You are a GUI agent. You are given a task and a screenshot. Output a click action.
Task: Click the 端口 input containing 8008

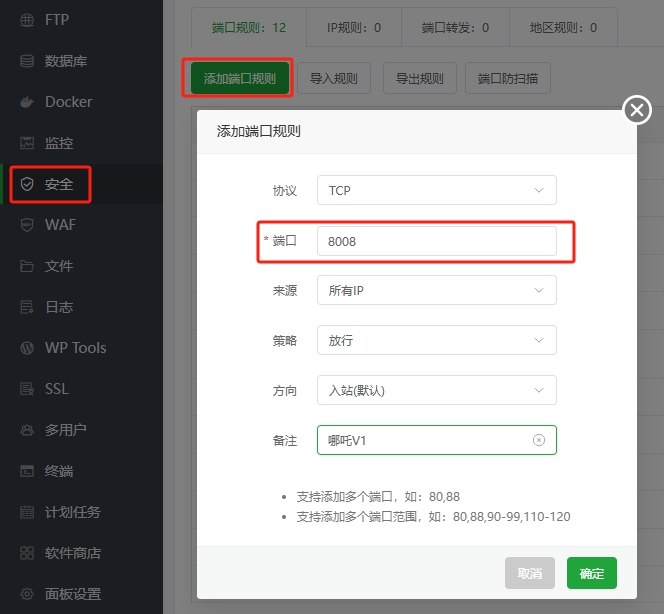point(437,241)
